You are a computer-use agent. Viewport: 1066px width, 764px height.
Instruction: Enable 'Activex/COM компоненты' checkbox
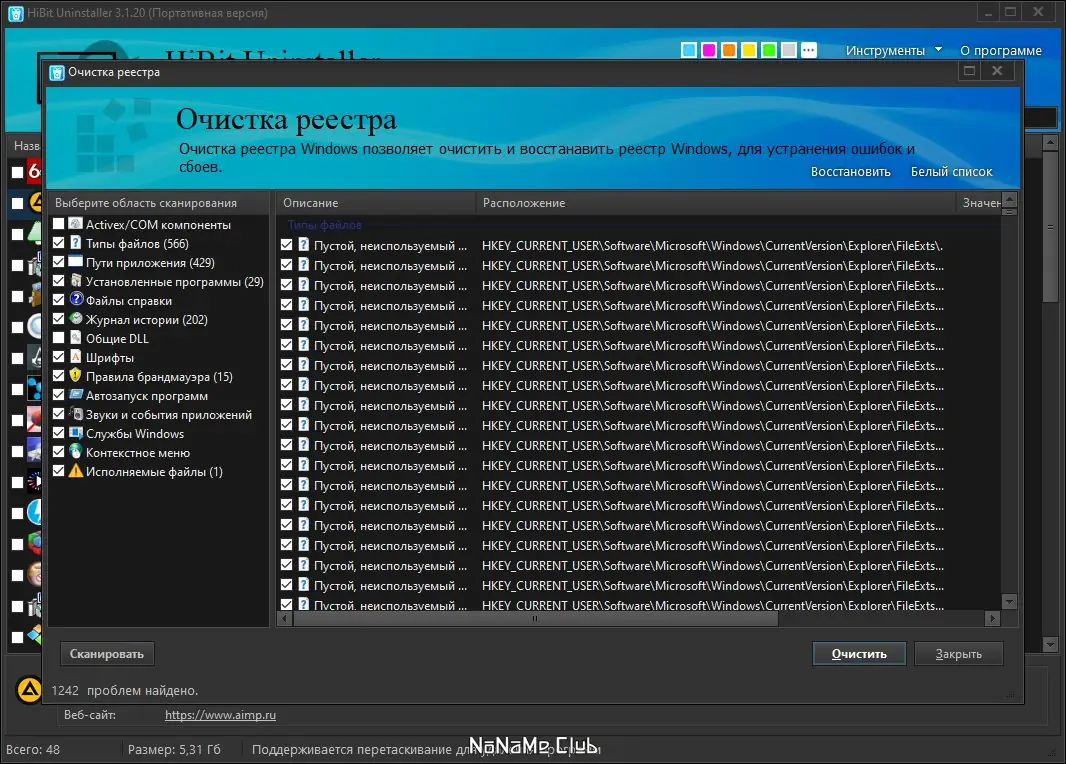(58, 224)
